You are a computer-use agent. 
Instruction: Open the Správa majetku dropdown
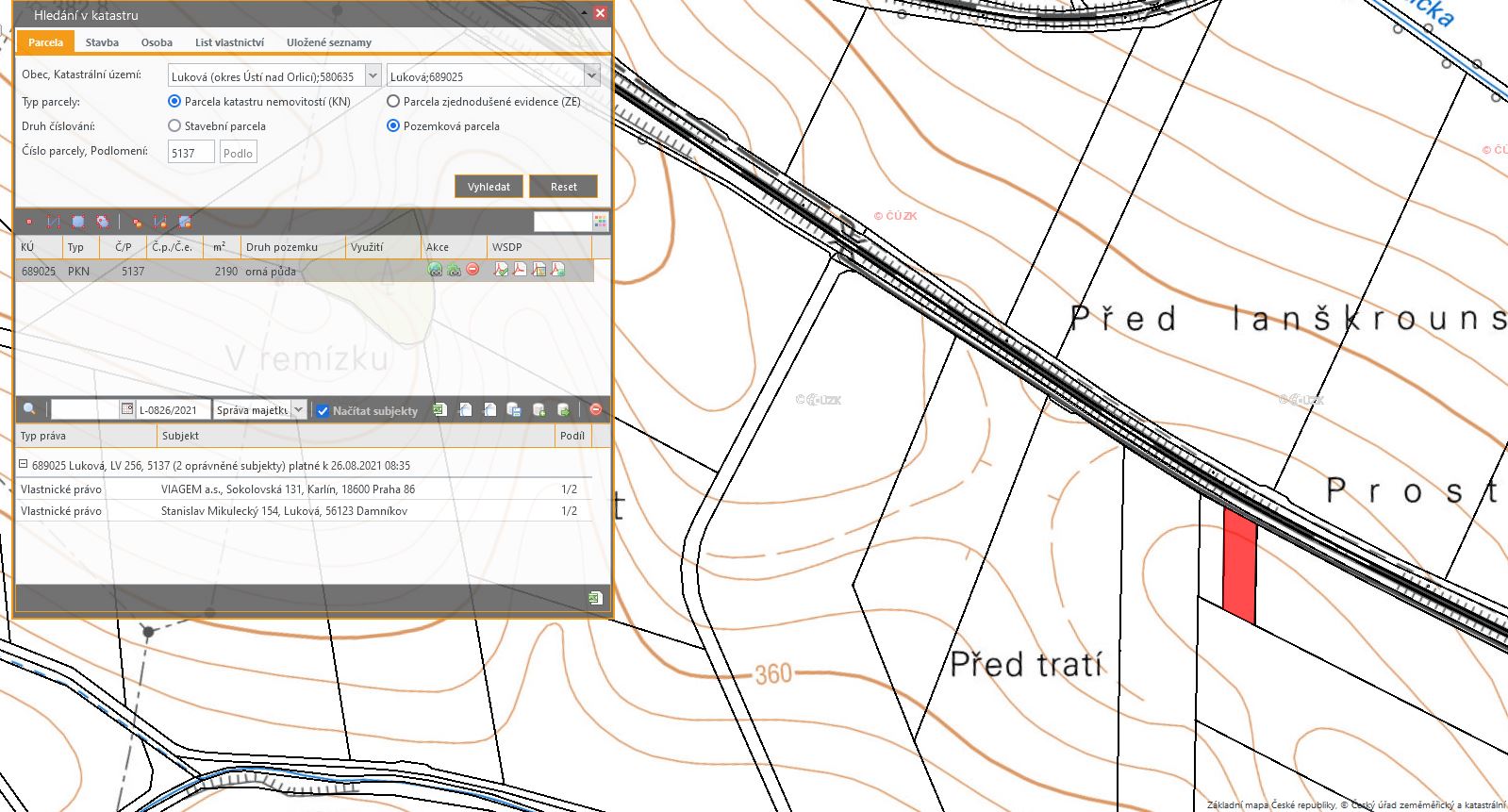click(299, 409)
